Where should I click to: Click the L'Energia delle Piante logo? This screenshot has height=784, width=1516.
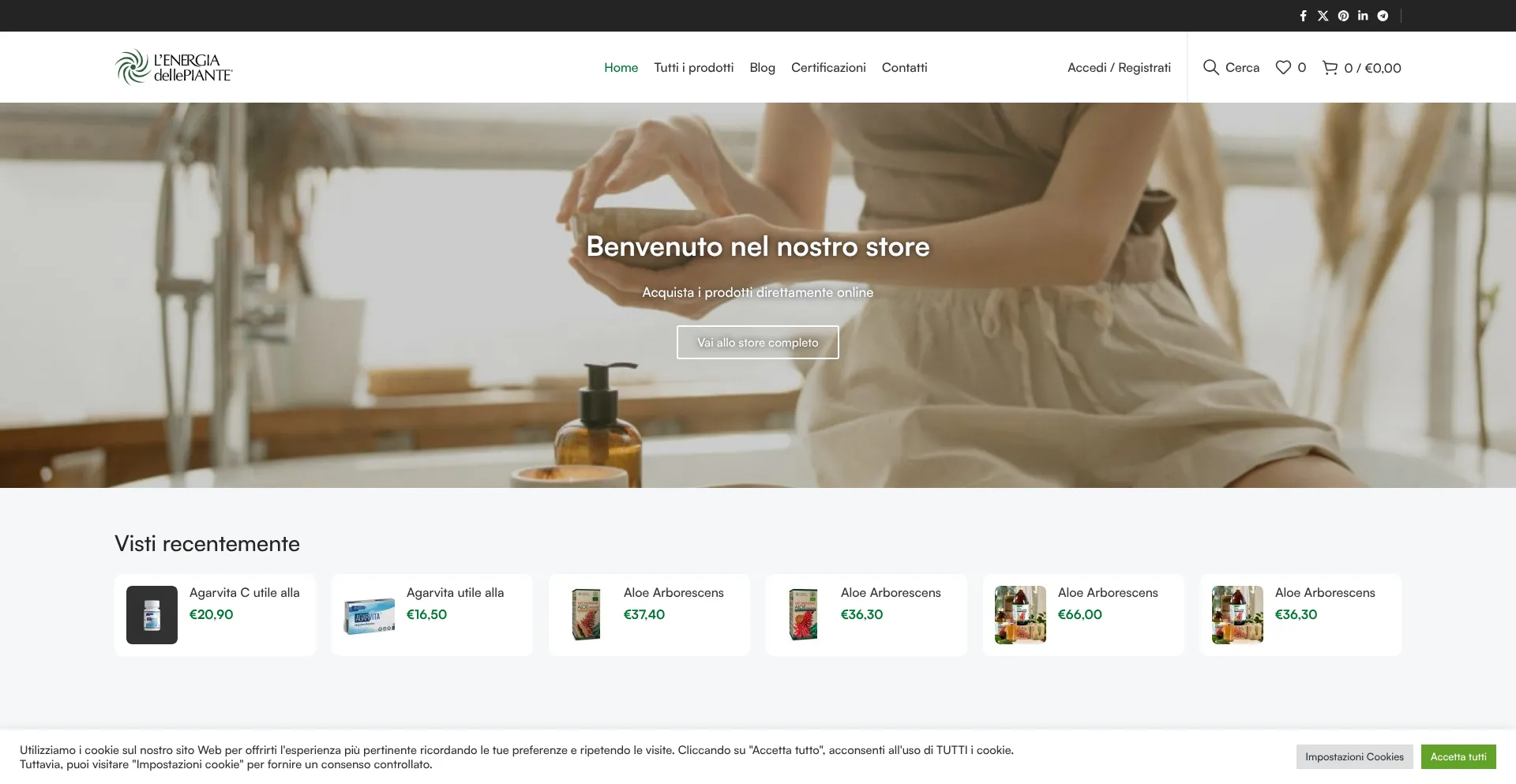pos(174,67)
